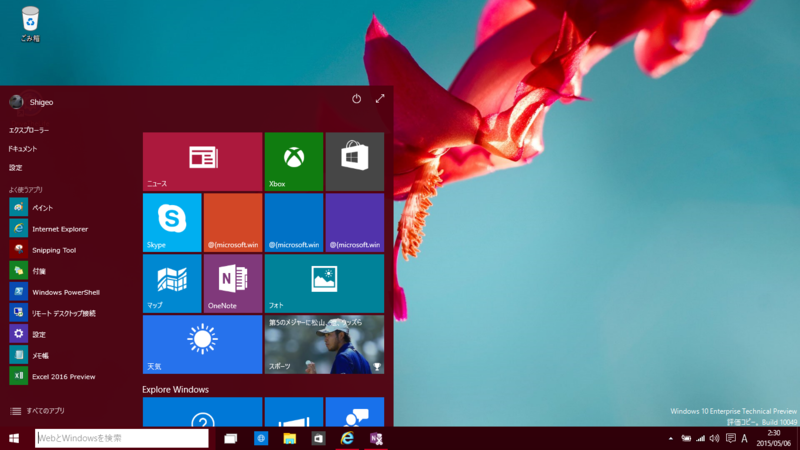800x450 pixels.
Task: Open ドキュメント in the Start menu
Action: click(23, 149)
